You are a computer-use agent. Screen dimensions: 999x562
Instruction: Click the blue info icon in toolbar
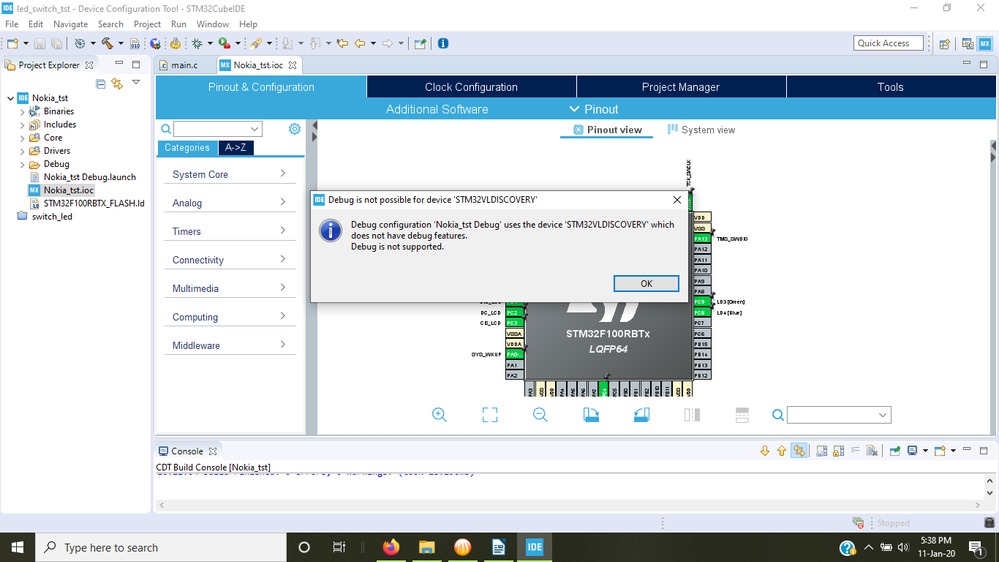click(x=443, y=43)
